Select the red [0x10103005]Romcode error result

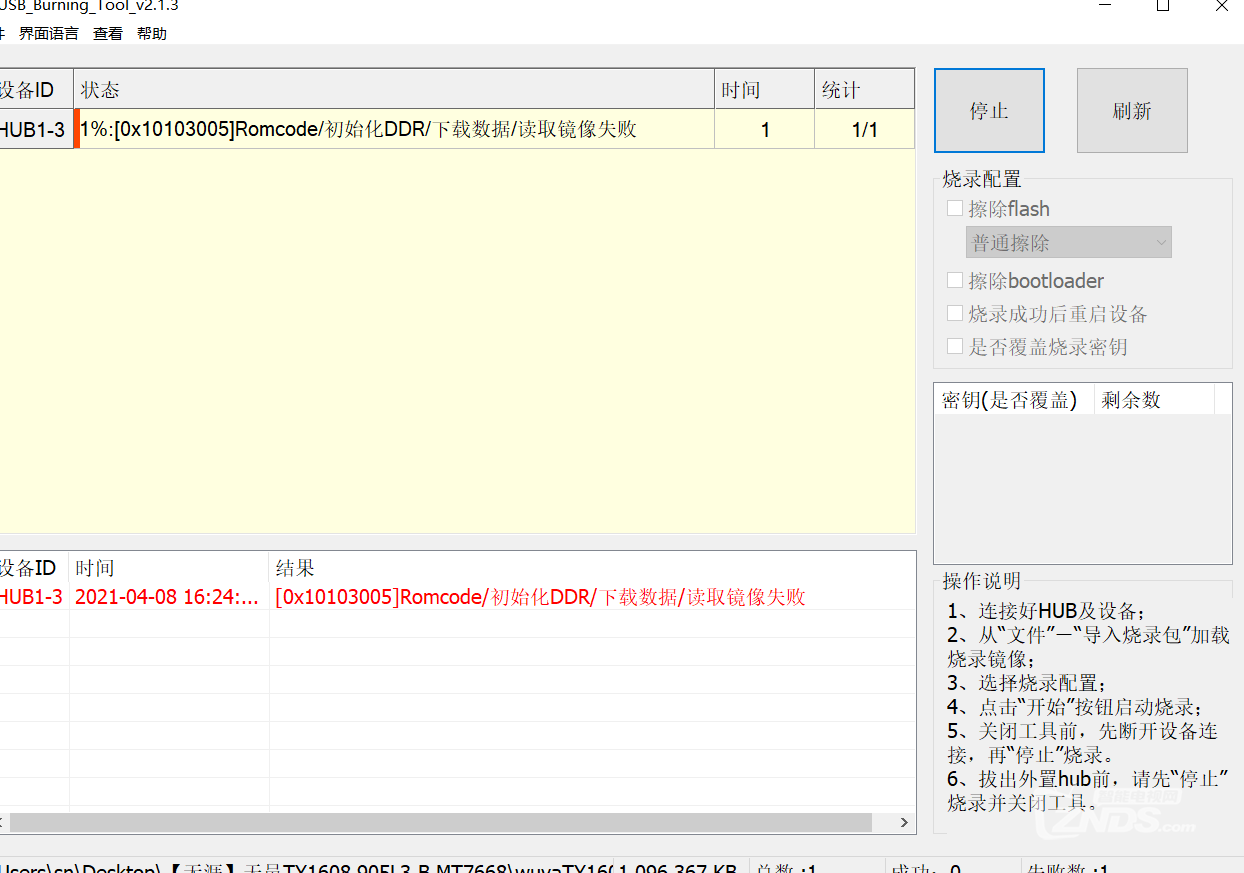[x=541, y=597]
